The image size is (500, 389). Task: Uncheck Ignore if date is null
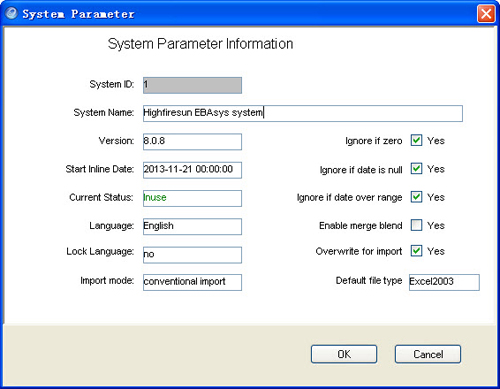pyautogui.click(x=416, y=169)
